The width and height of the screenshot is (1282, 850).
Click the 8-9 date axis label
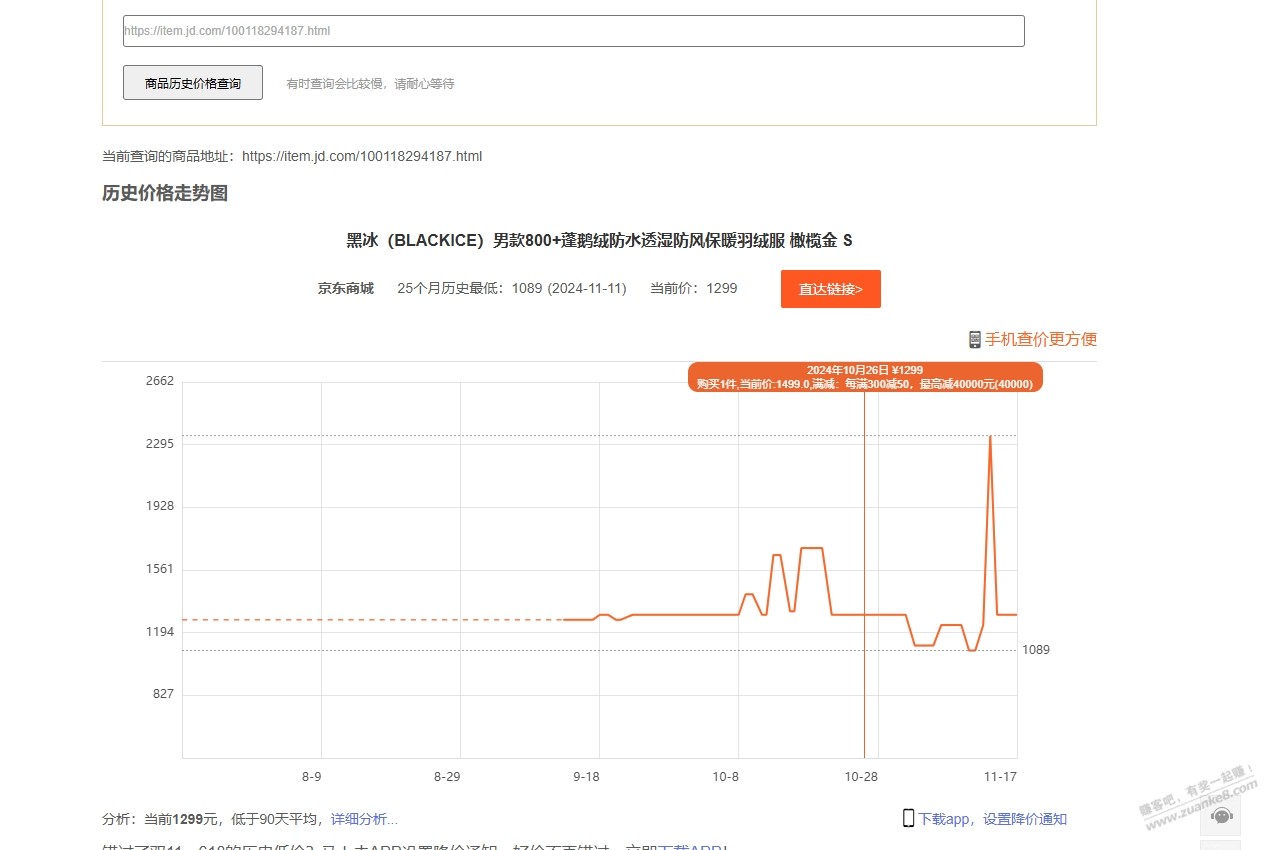pos(311,777)
